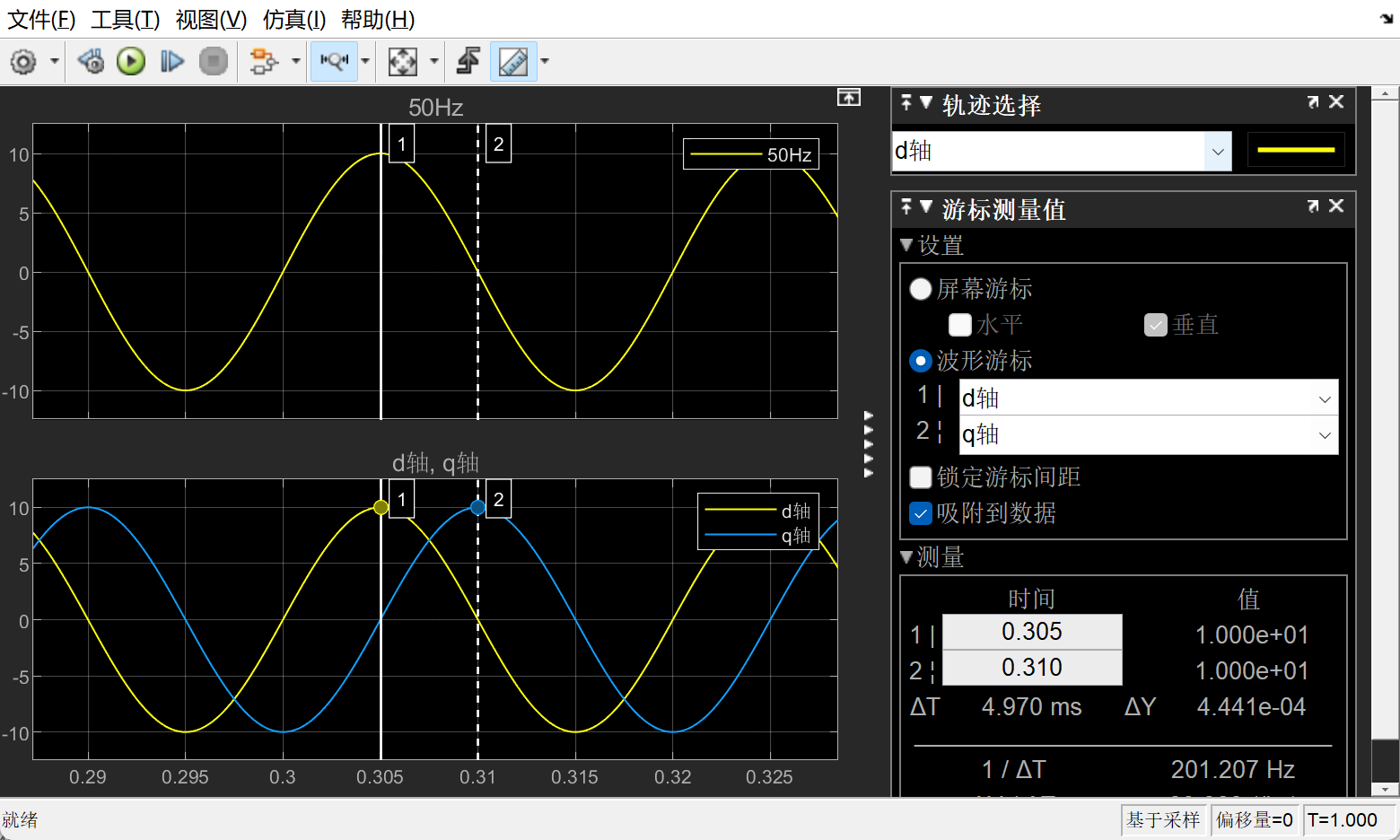Open the 视图(V) menu
This screenshot has width=1400, height=840.
pos(211,19)
